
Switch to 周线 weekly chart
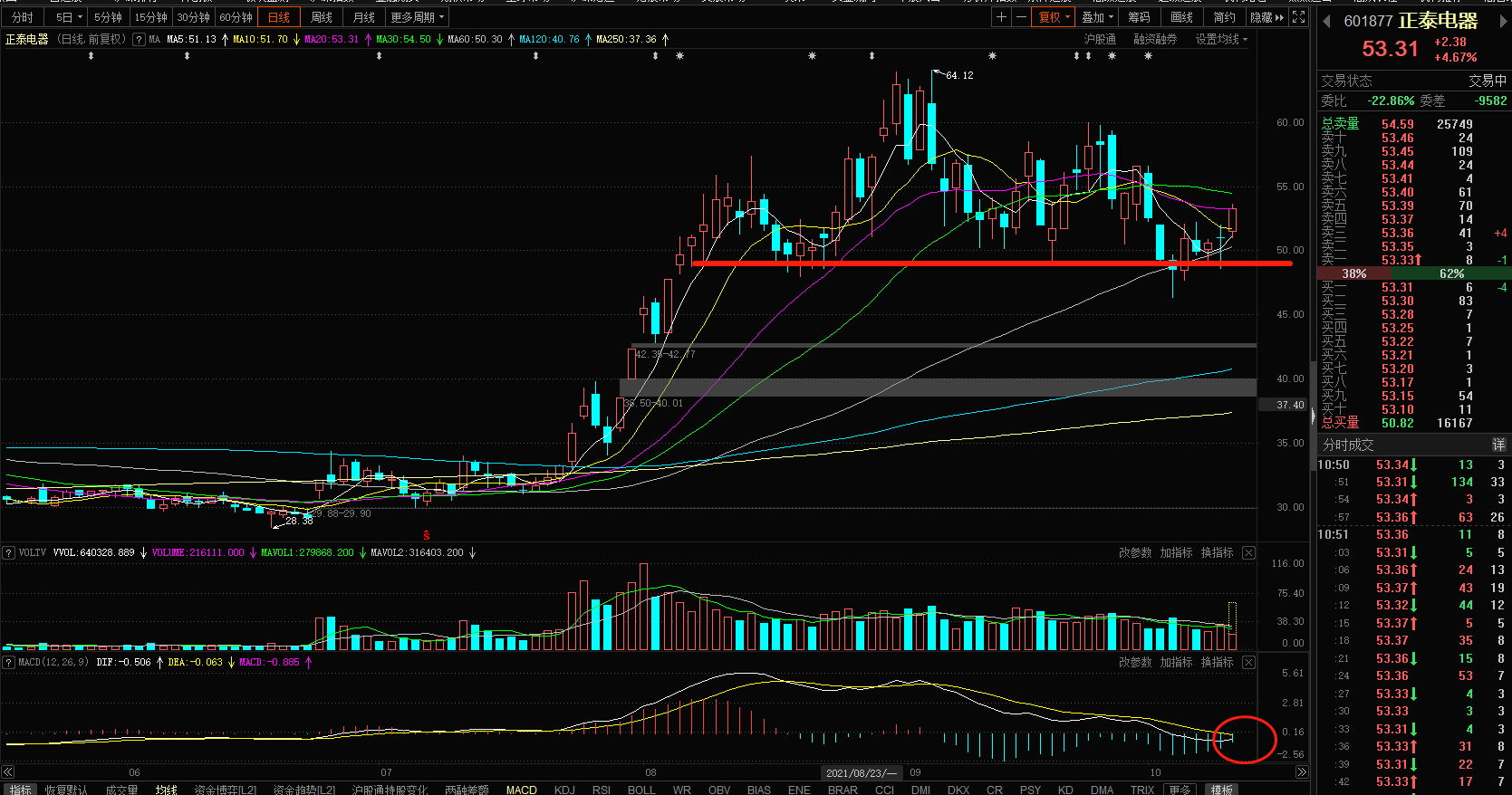pyautogui.click(x=322, y=17)
